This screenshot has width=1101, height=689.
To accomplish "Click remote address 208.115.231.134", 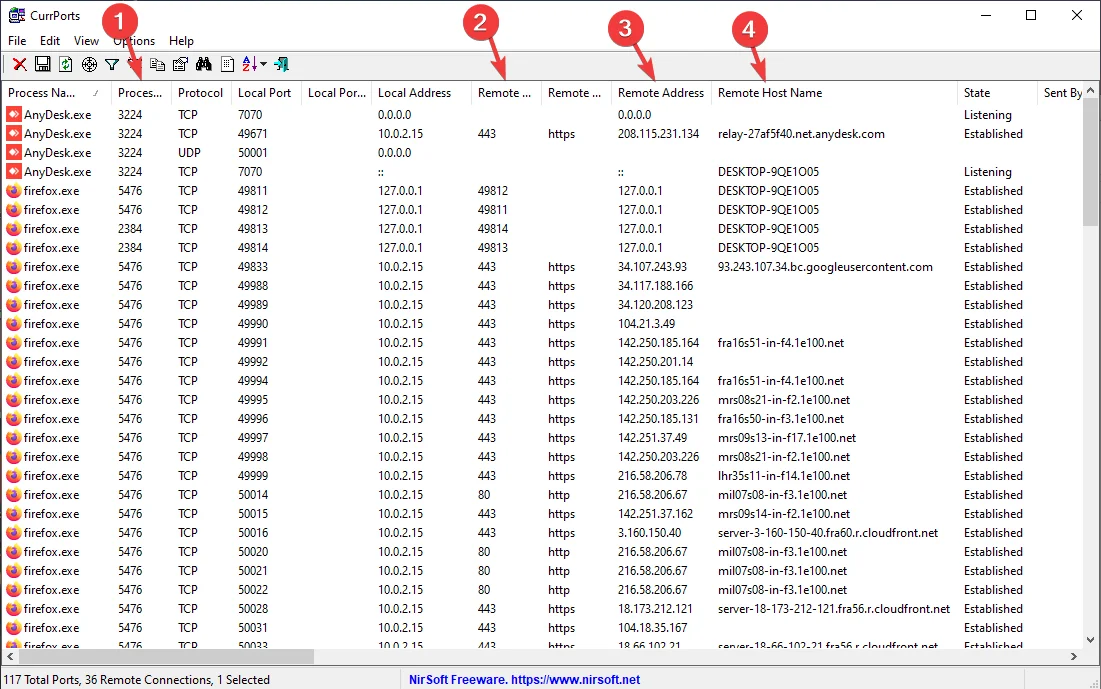I will point(659,133).
